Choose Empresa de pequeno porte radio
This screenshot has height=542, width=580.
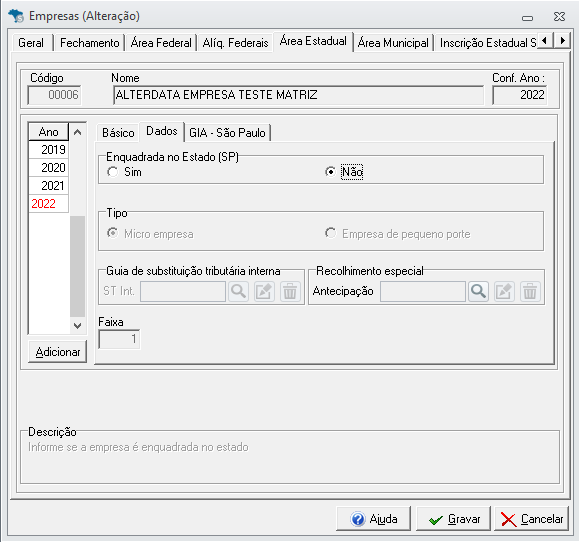point(330,233)
